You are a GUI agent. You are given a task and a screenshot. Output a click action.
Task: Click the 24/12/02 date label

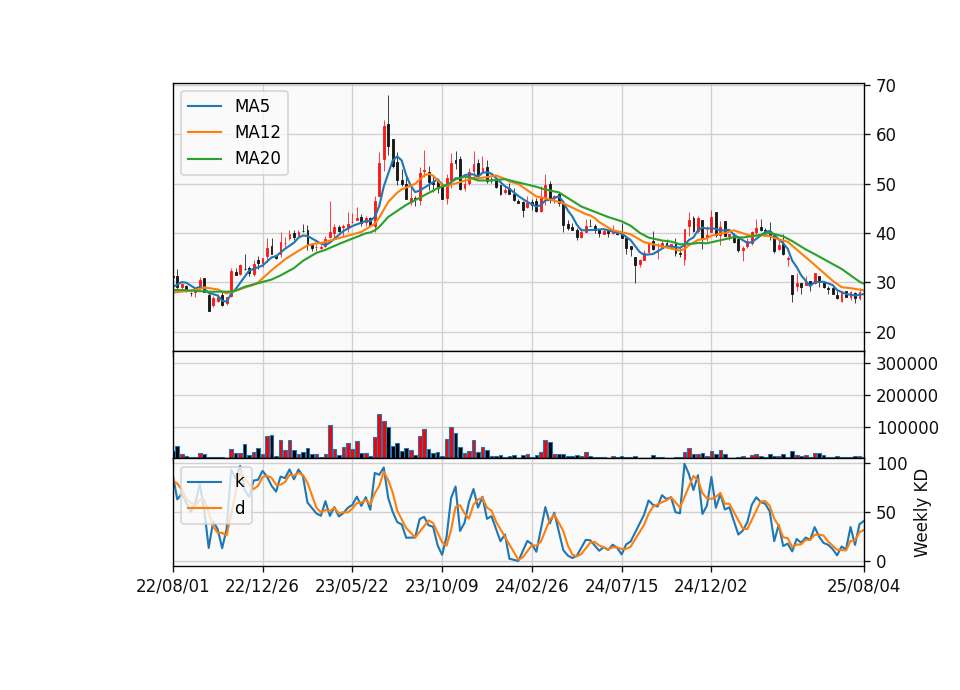[711, 586]
